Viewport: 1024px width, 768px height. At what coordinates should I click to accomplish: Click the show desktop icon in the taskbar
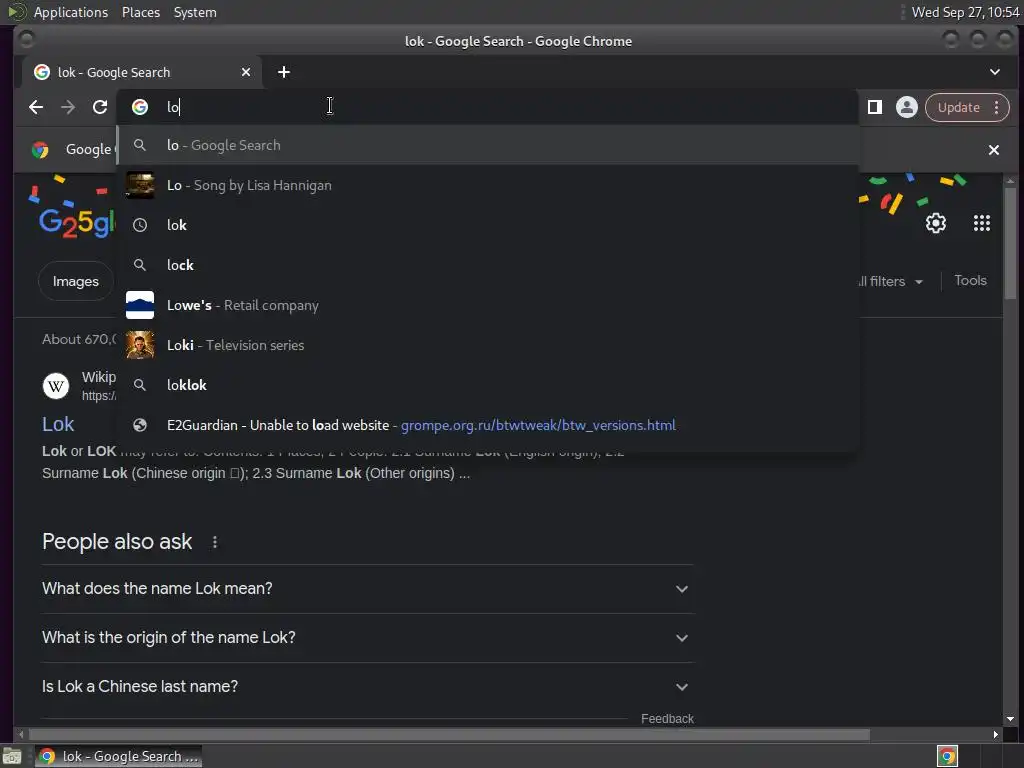(x=12, y=756)
